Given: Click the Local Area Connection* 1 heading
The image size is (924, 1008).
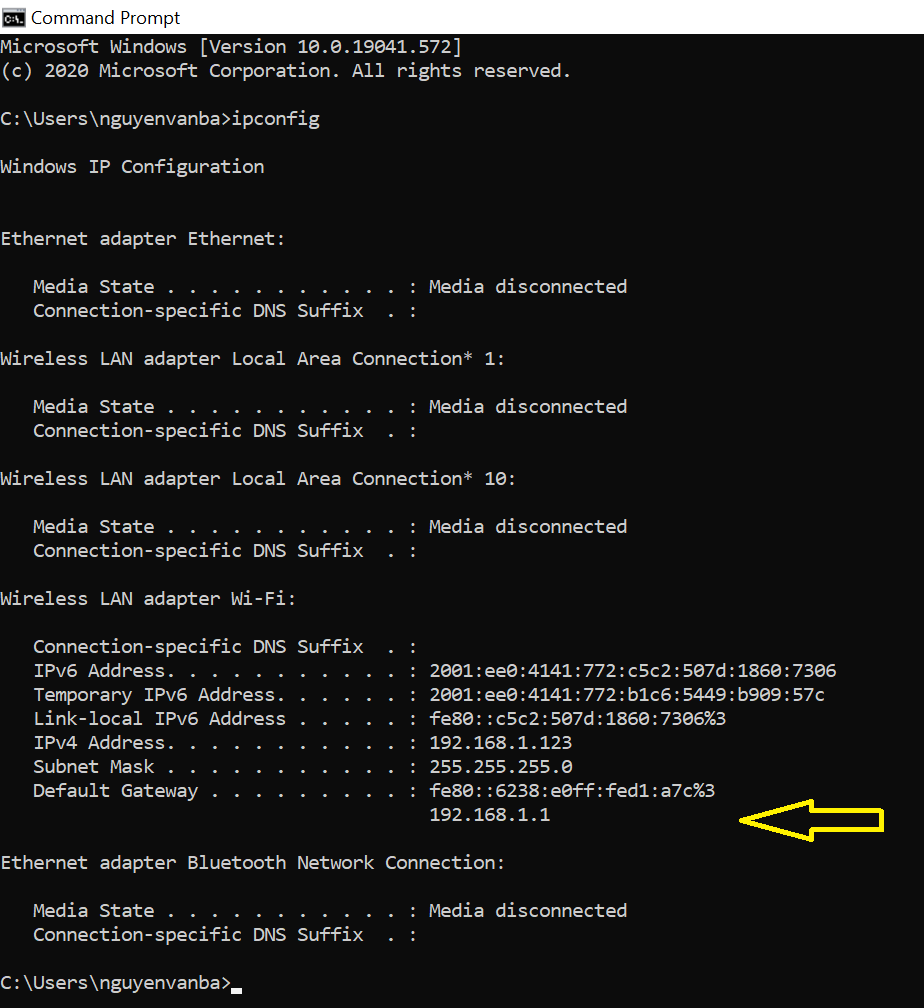Looking at the screenshot, I should (253, 359).
